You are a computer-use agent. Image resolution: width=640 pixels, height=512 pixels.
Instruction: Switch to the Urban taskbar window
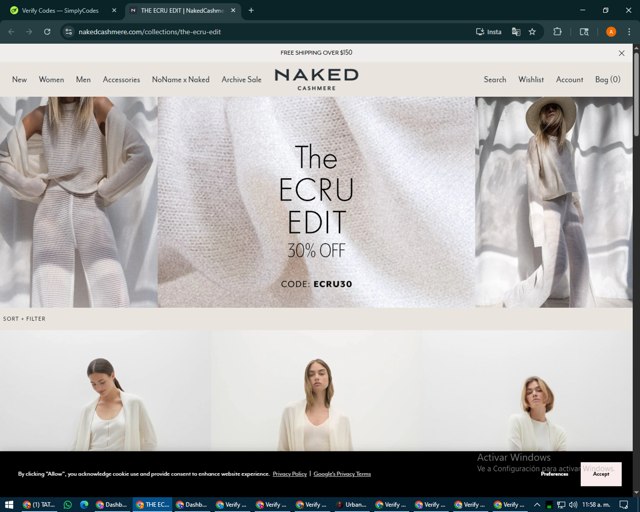[351, 505]
